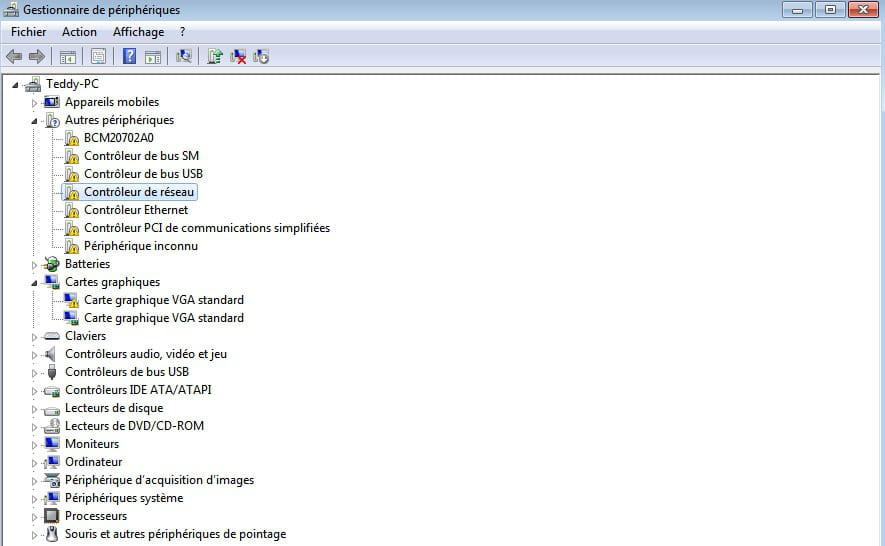885x546 pixels.
Task: Collapse the Teddy-PC root node
Action: tap(15, 85)
